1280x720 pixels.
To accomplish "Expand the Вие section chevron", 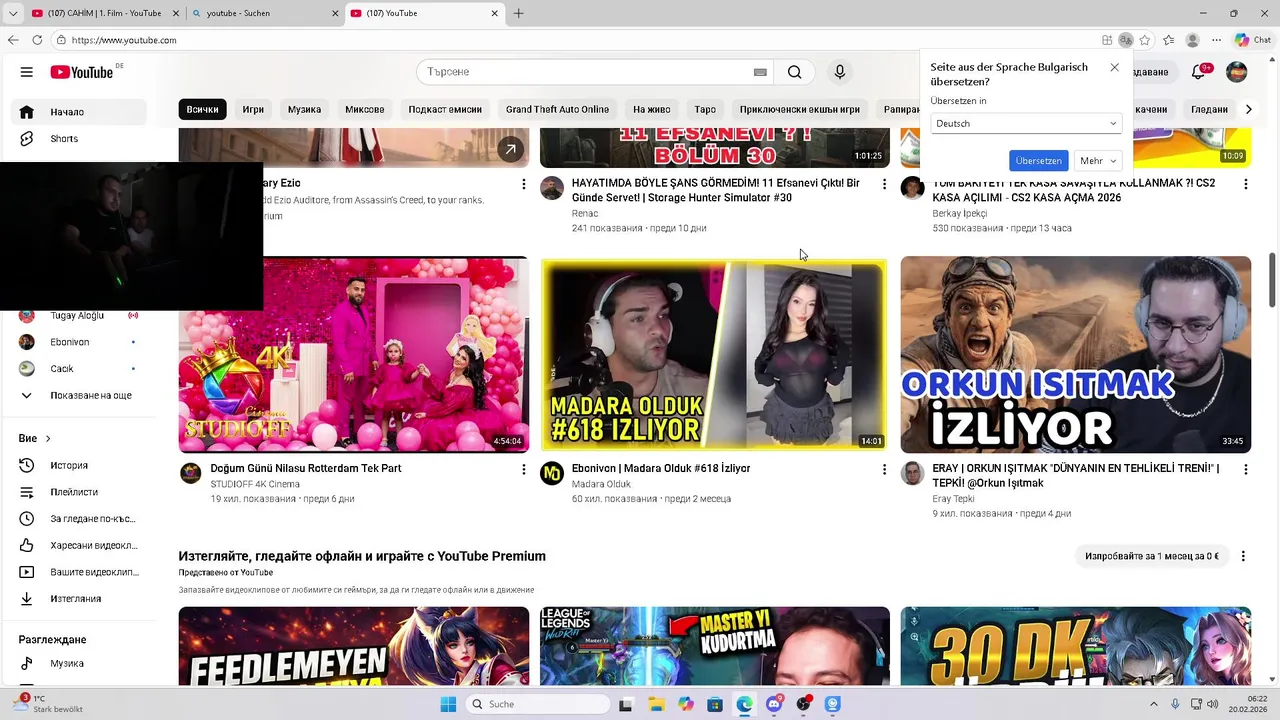I will point(47,439).
